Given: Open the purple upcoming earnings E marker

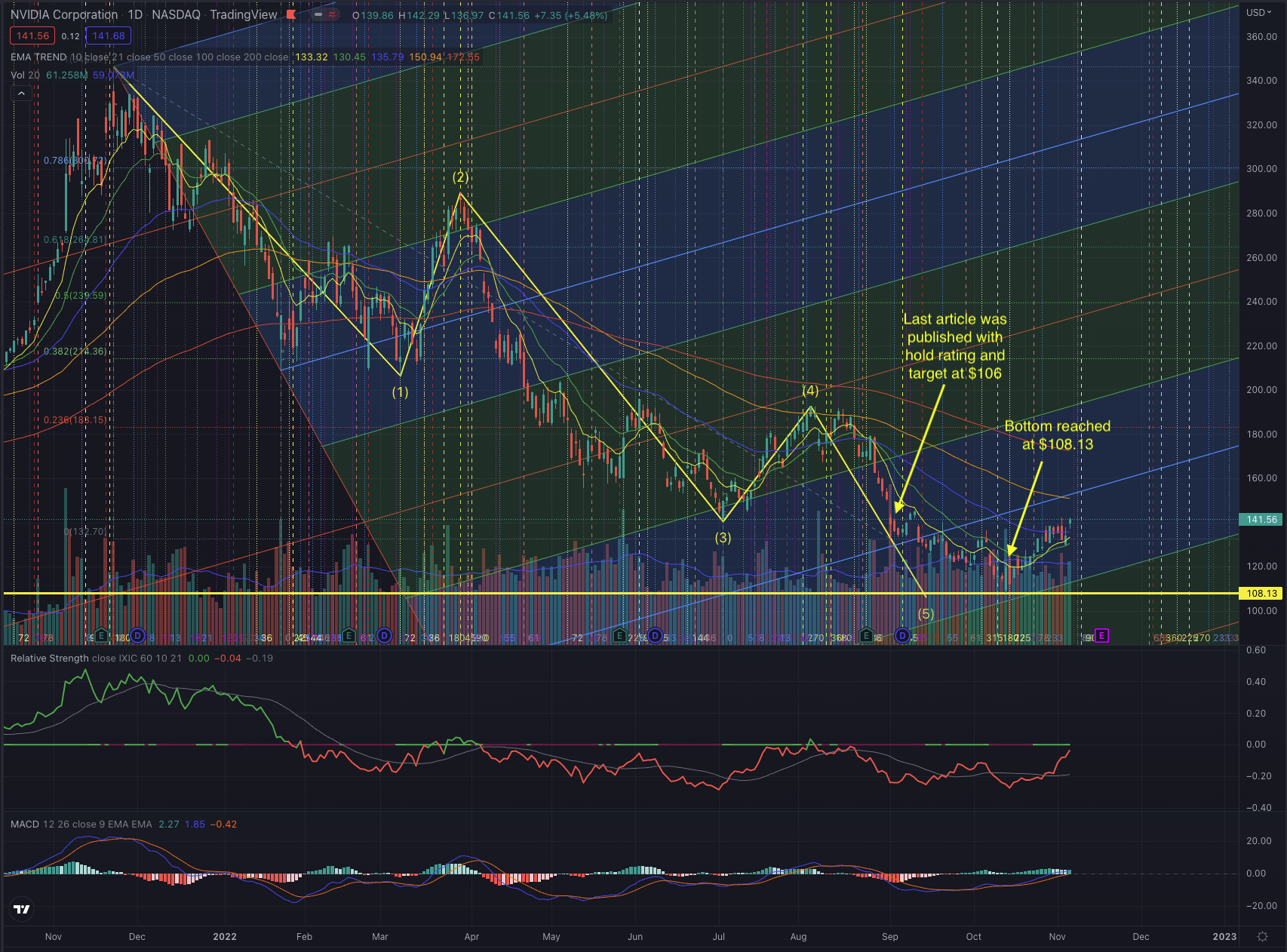Looking at the screenshot, I should coord(1101,636).
